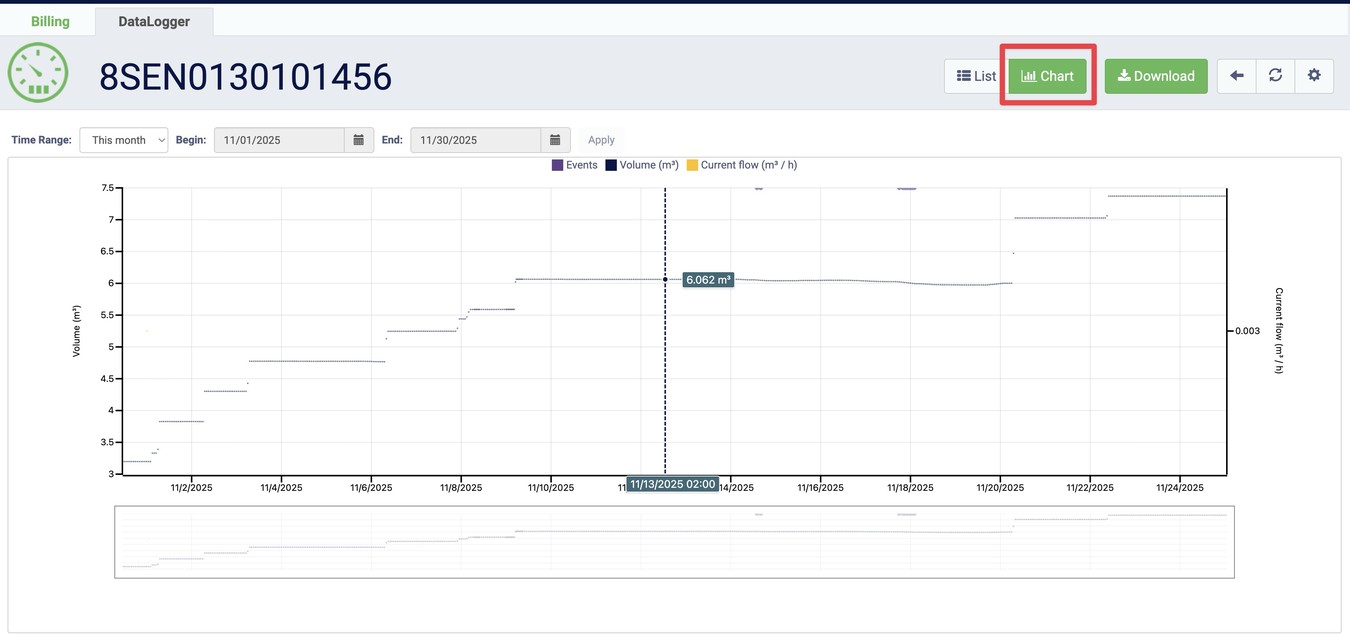Click the End date input field
The width and height of the screenshot is (1350, 637).
point(475,140)
